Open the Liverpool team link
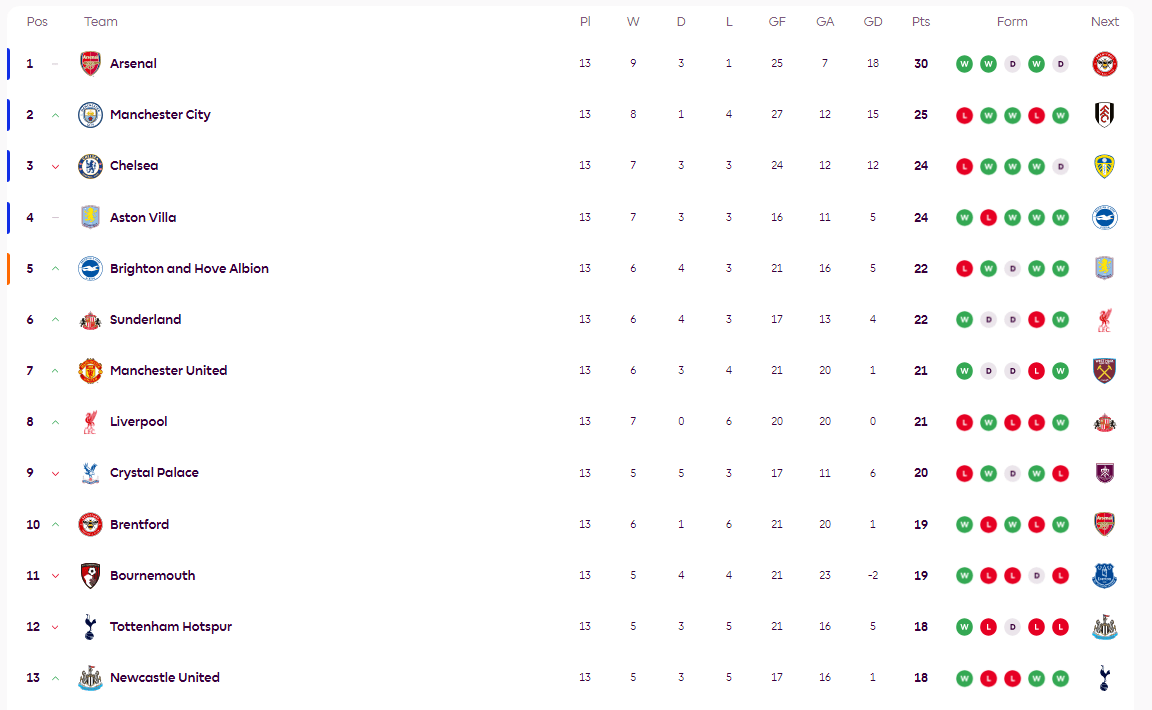Image resolution: width=1152 pixels, height=710 pixels. point(138,422)
